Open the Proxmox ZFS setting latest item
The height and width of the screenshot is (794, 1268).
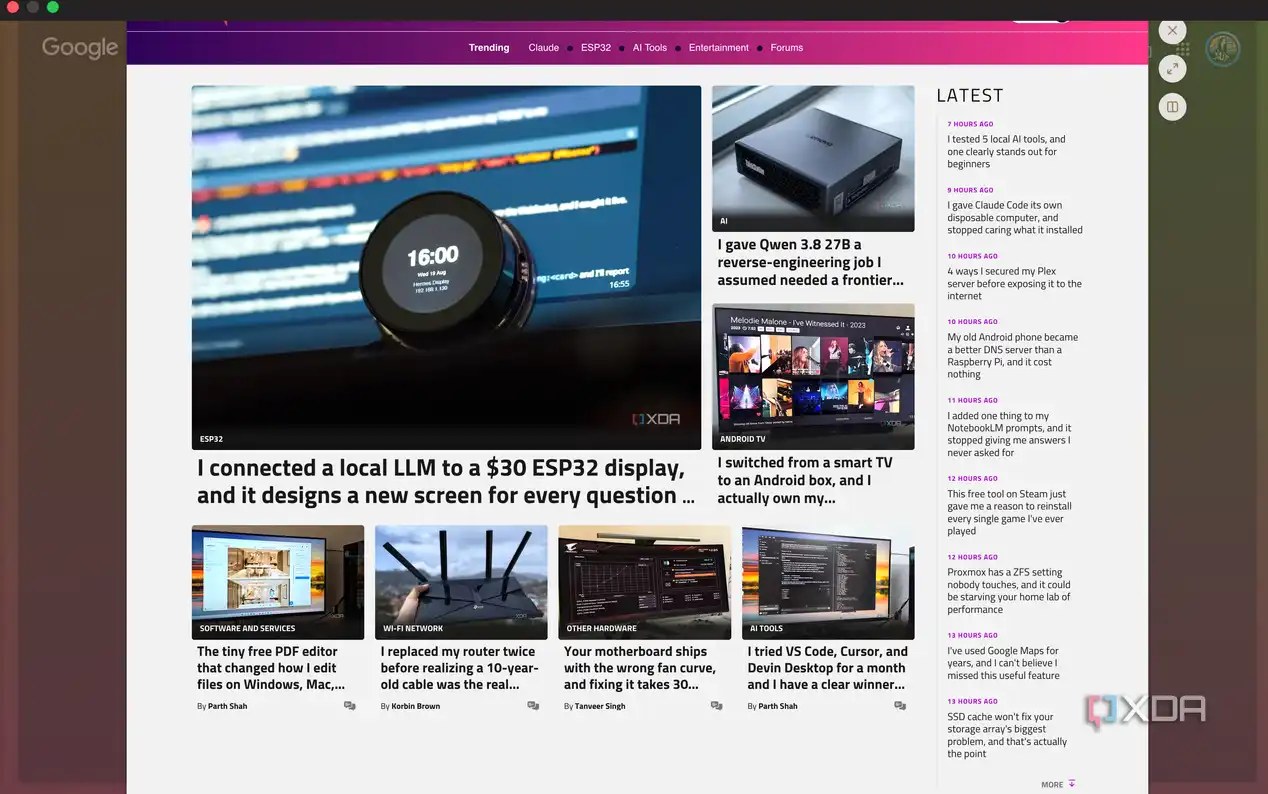1009,591
